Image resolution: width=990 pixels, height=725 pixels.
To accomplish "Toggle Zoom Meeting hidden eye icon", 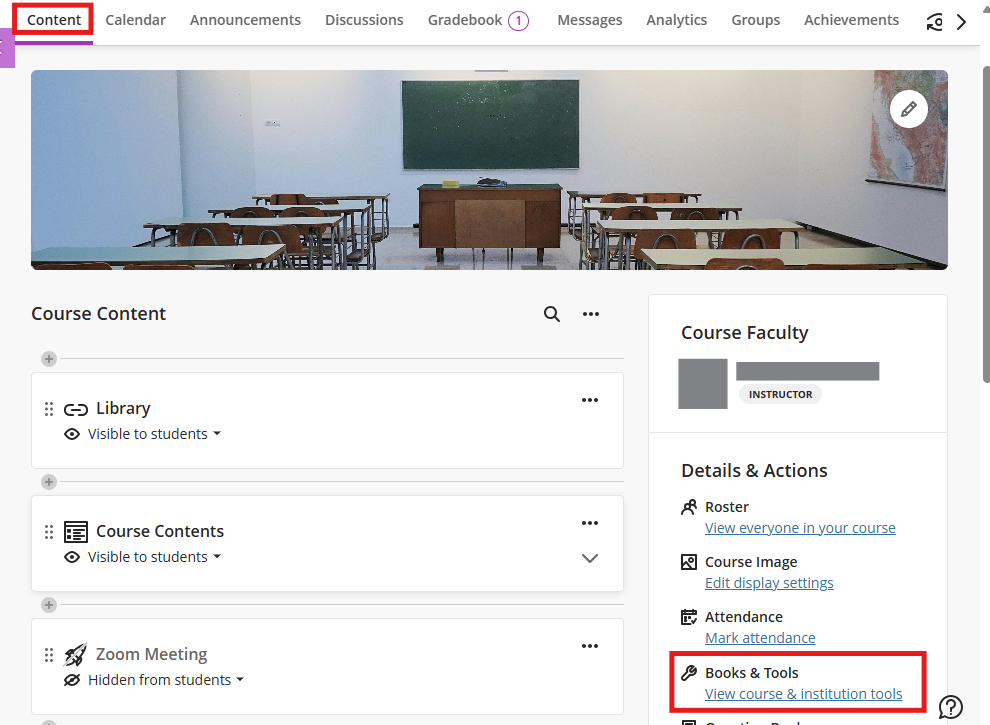I will (x=72, y=680).
